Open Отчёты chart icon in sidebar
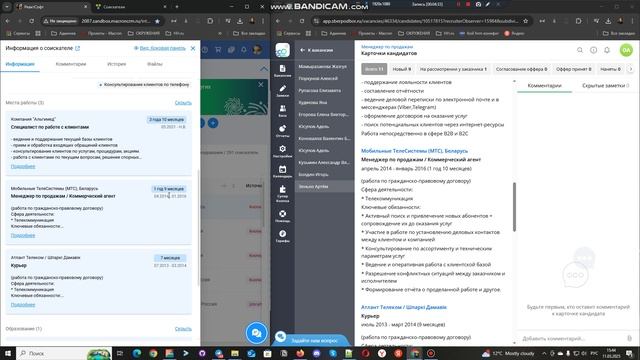The image size is (640, 360). 282,131
